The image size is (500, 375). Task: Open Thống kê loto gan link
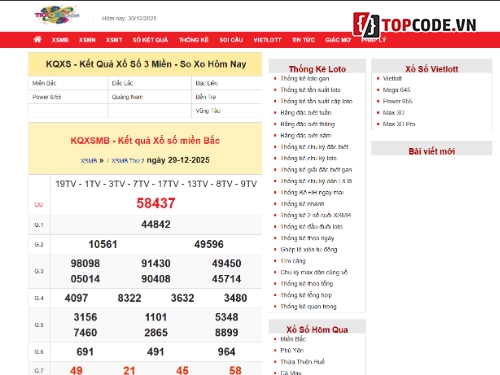[305, 78]
